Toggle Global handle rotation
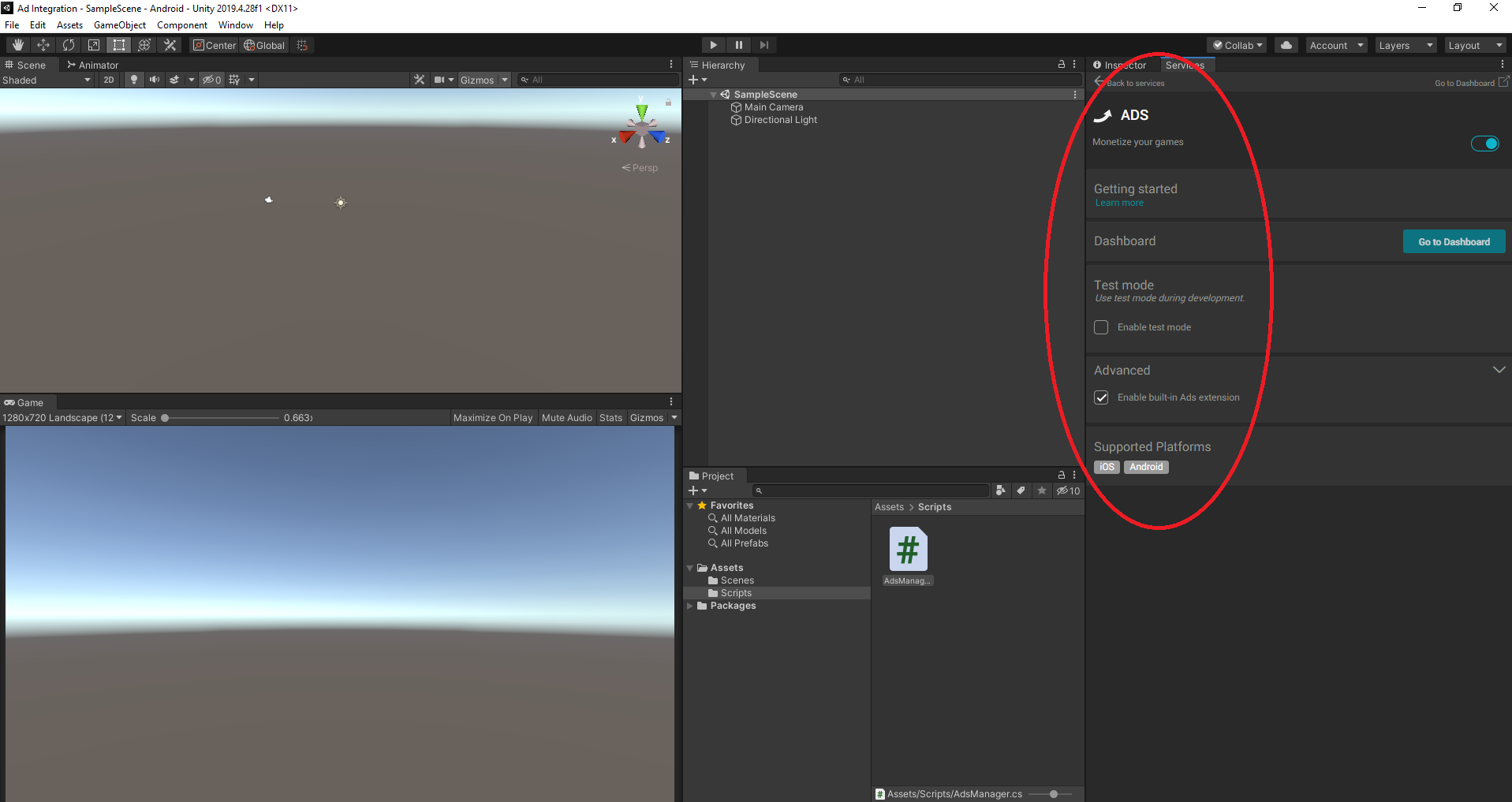The height and width of the screenshot is (802, 1512). (x=264, y=45)
